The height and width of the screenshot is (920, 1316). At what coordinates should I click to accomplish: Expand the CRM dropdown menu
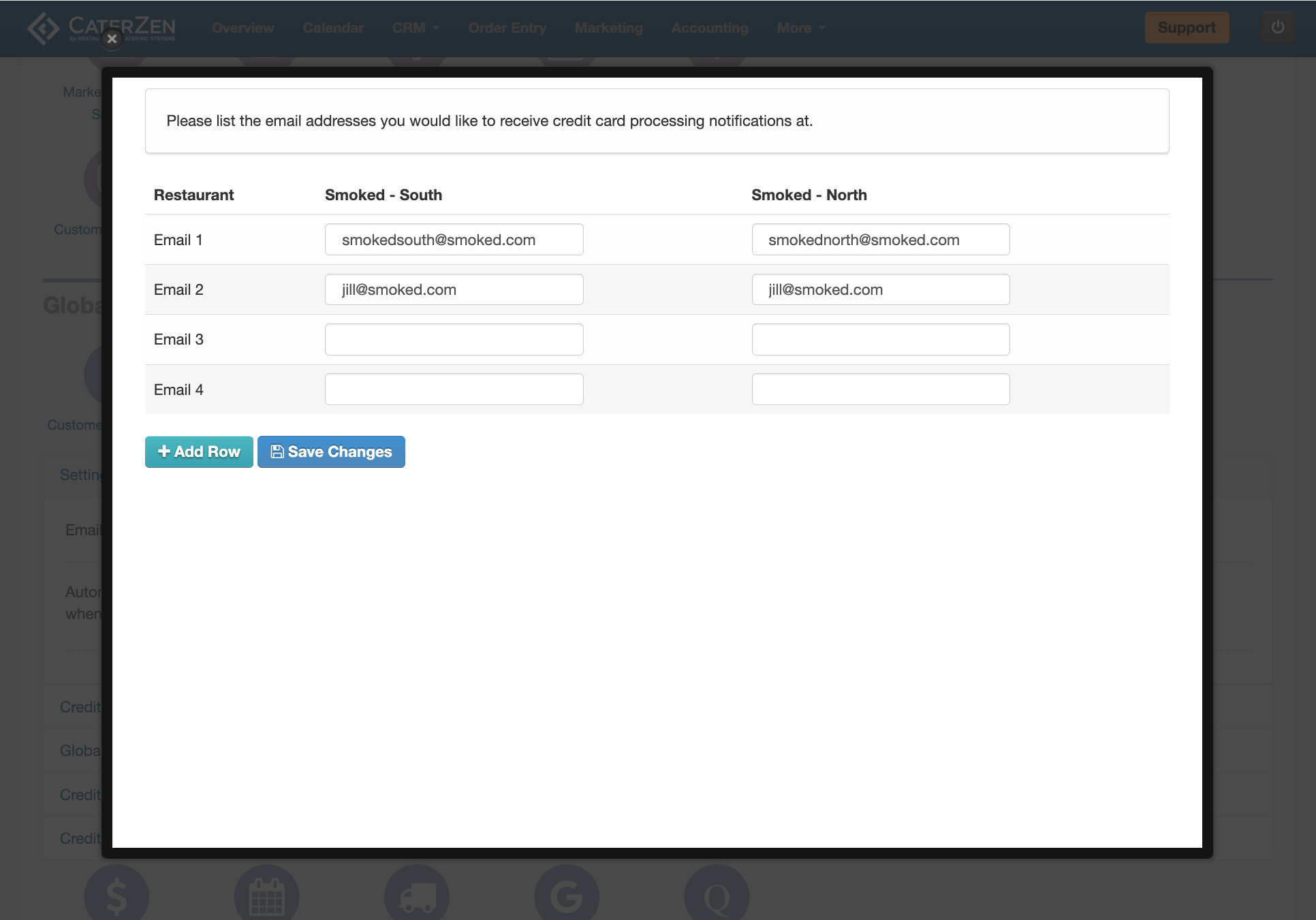point(416,28)
